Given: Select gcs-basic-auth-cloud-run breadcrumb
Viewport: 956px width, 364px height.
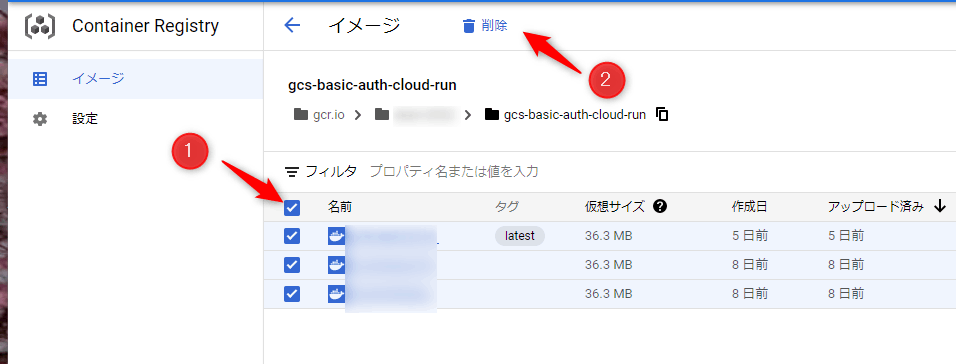Looking at the screenshot, I should coord(565,114).
